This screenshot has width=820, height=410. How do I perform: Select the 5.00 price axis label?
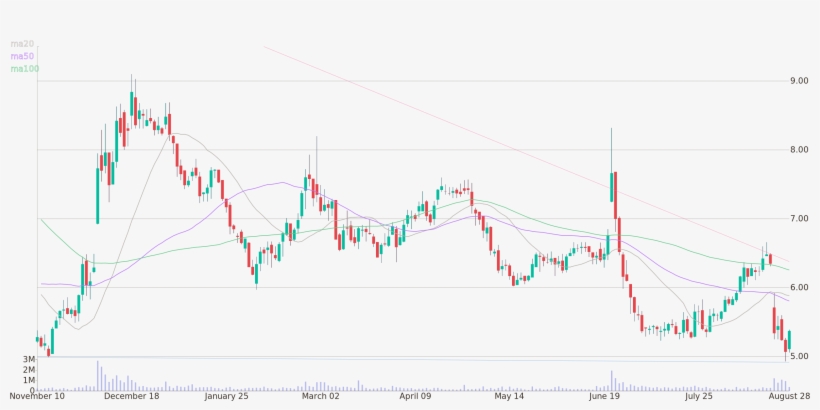(x=799, y=356)
